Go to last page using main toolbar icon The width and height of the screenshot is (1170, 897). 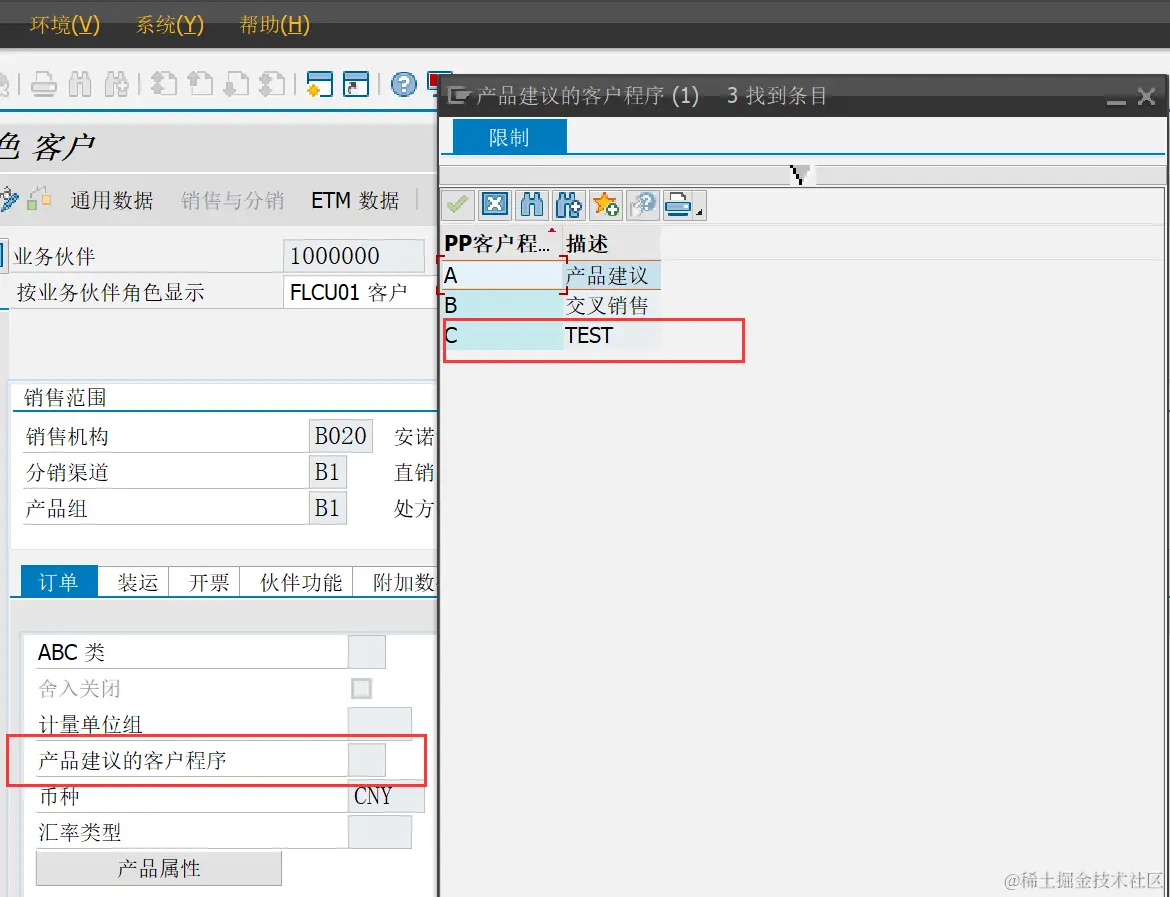click(x=273, y=84)
